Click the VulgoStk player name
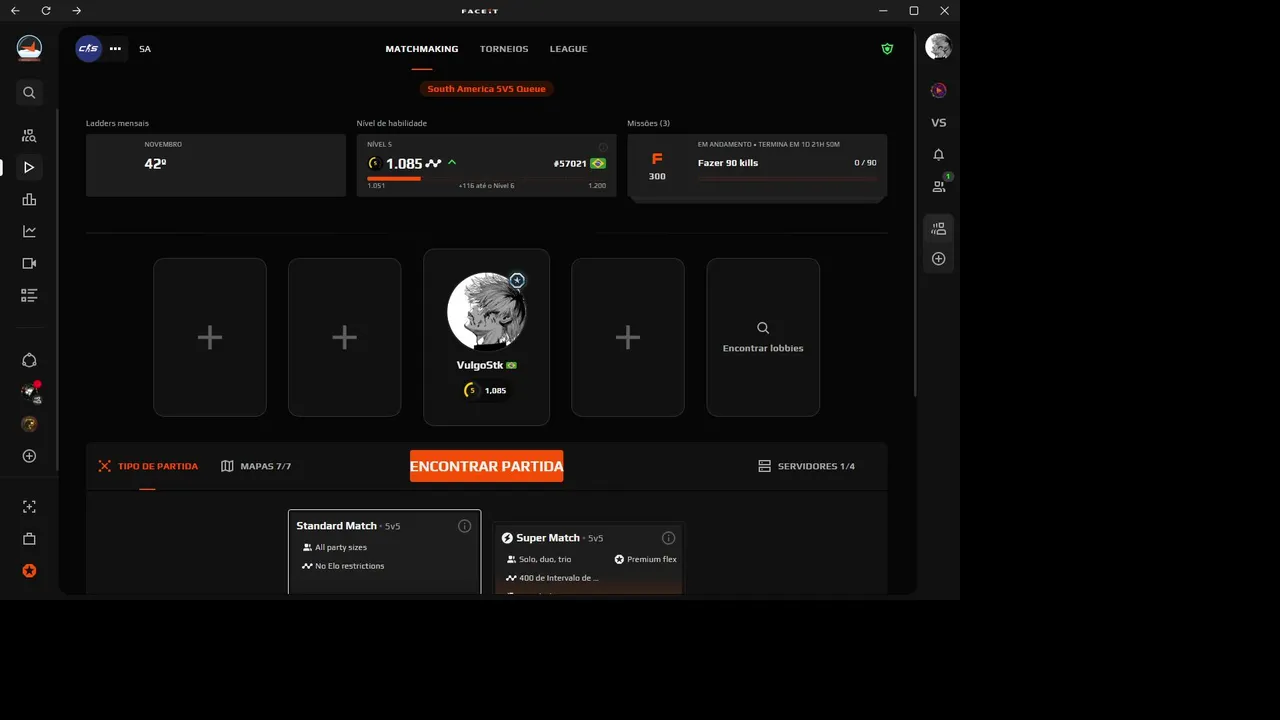Image resolution: width=1280 pixels, height=720 pixels. coord(480,365)
